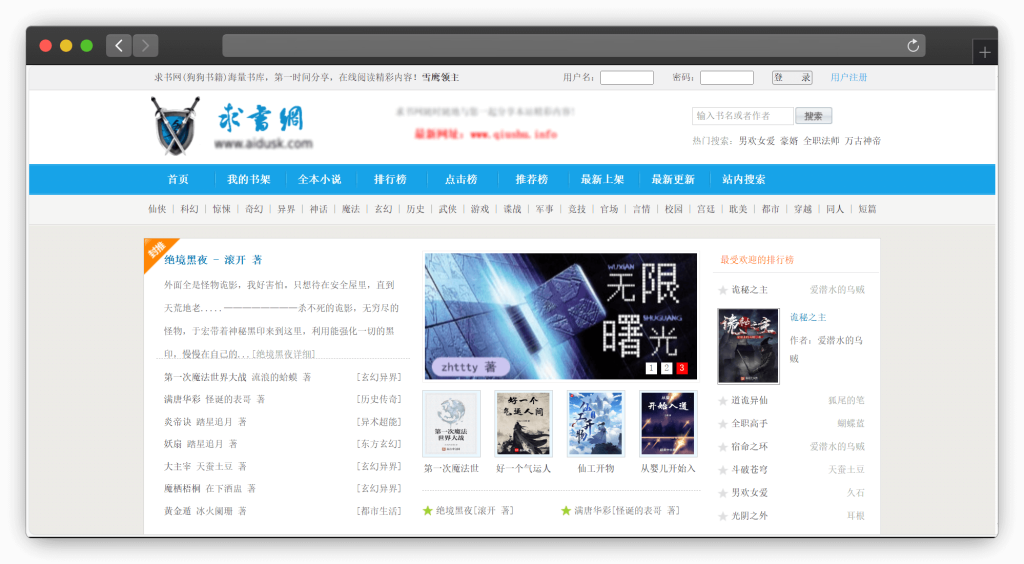Click the star beside 诡秘之主 ranking entry
This screenshot has height=564, width=1024.
point(723,290)
